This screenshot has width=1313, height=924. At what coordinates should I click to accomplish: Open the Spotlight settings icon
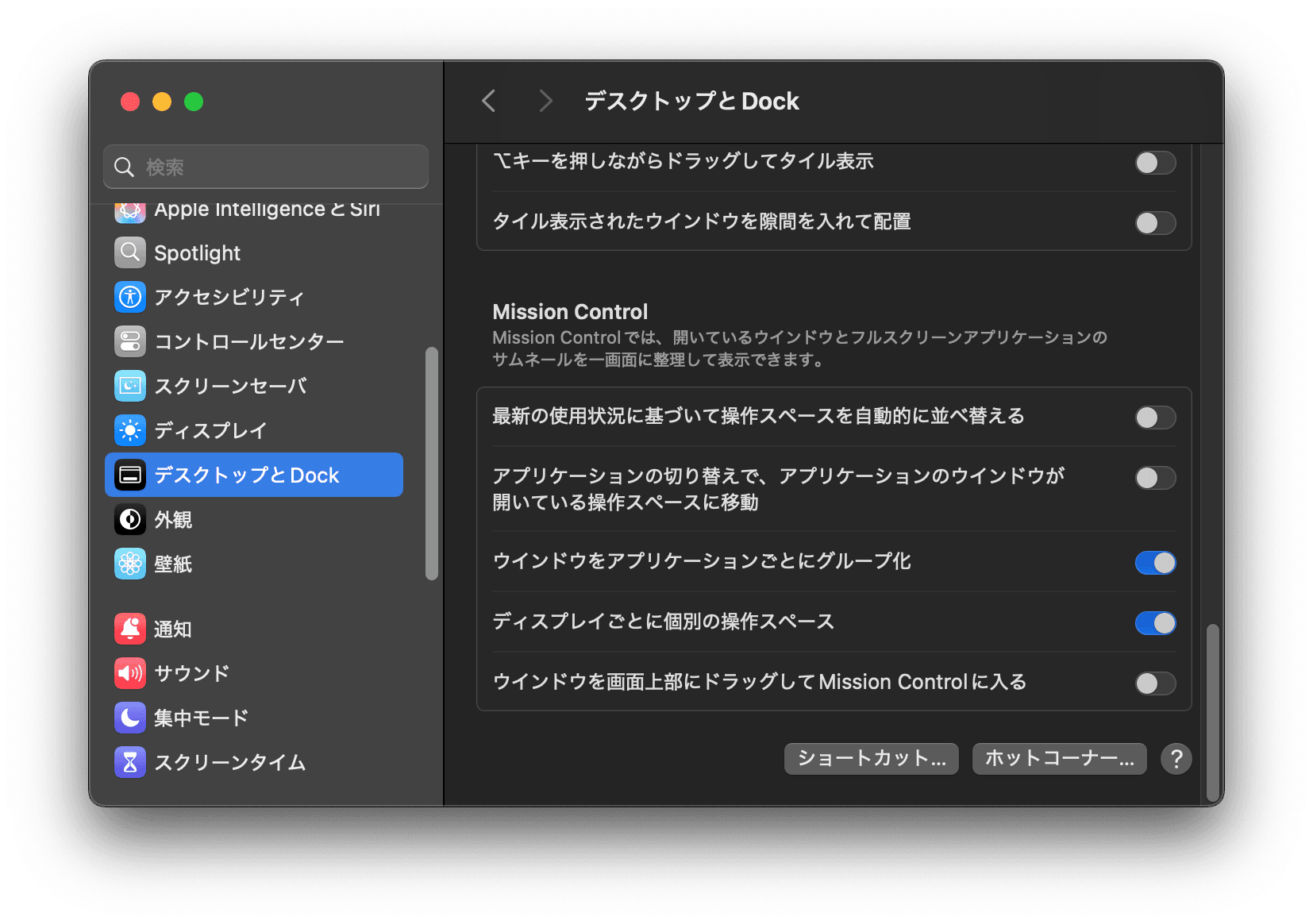pyautogui.click(x=129, y=252)
